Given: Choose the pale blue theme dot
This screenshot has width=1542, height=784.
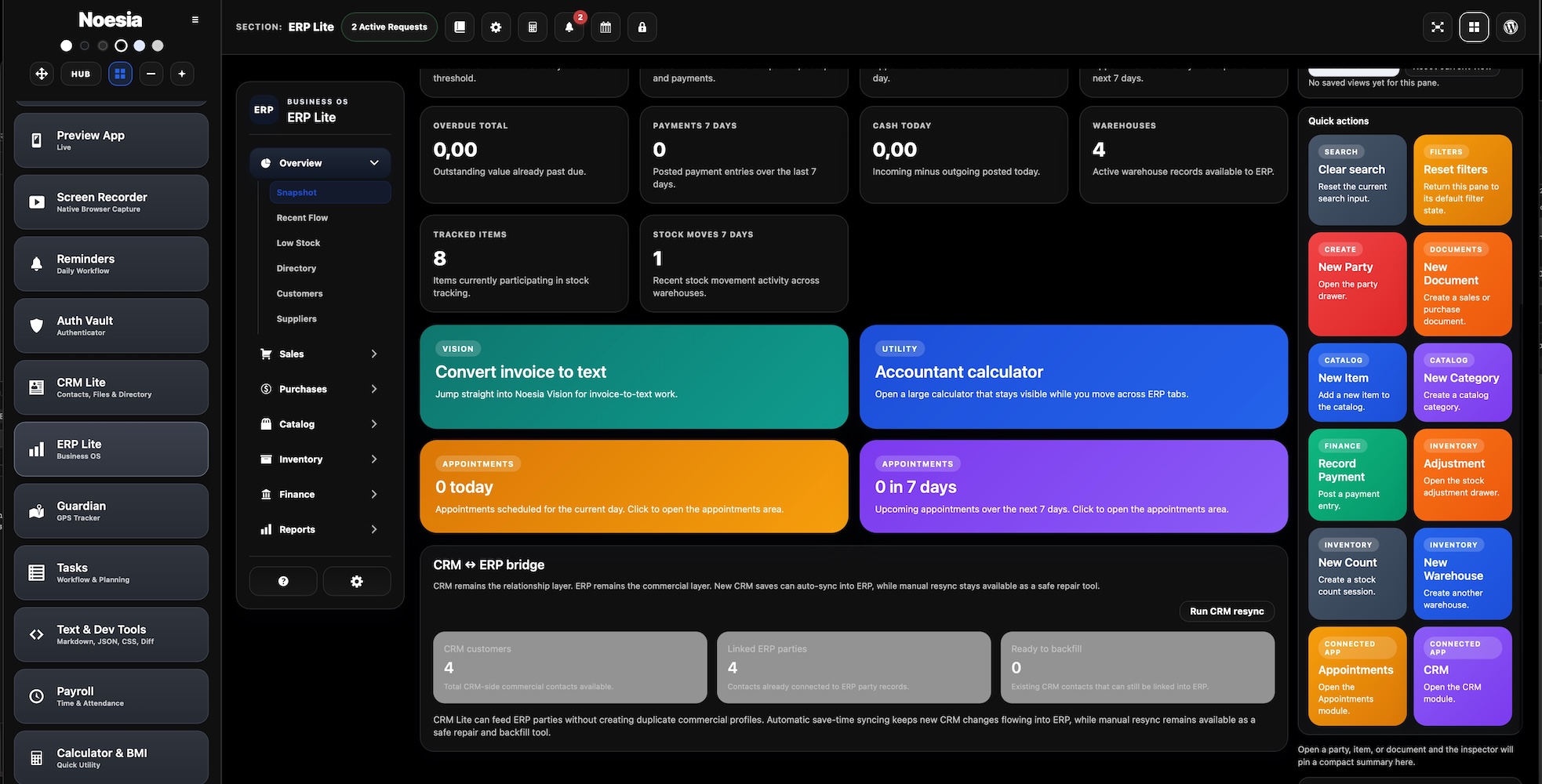Looking at the screenshot, I should (140, 45).
